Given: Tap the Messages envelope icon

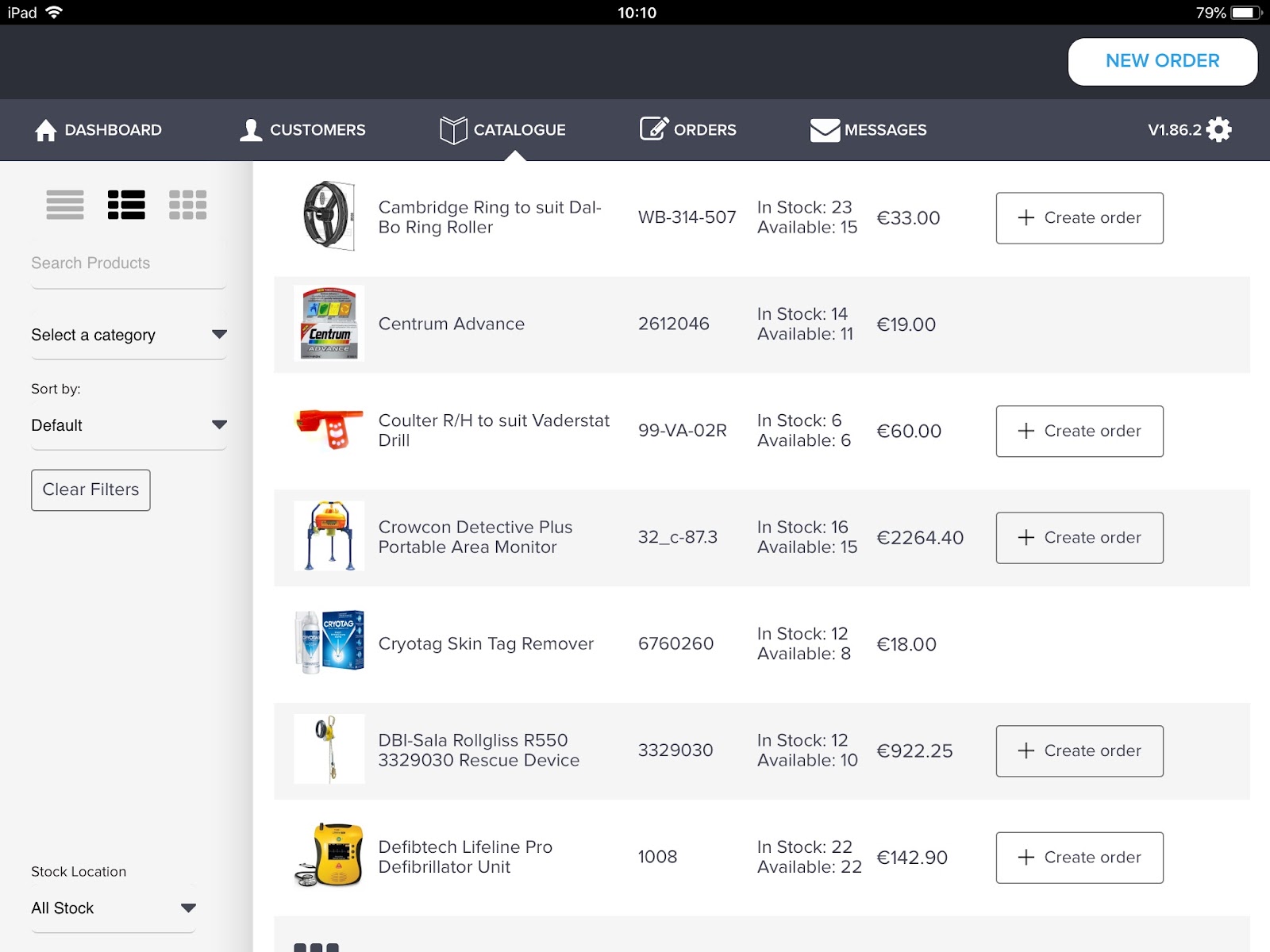Looking at the screenshot, I should point(825,130).
